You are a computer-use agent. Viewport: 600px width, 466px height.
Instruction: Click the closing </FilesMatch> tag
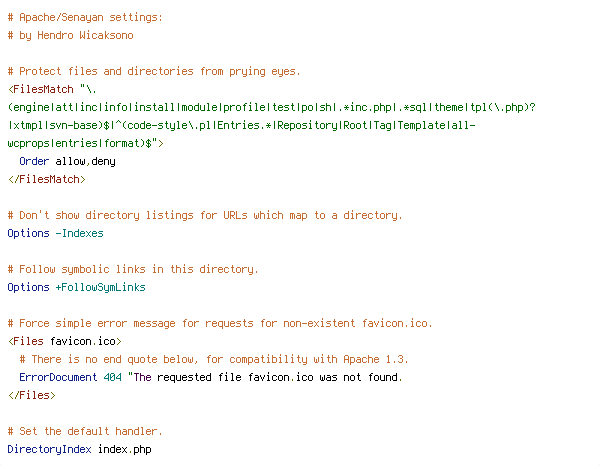[46, 179]
